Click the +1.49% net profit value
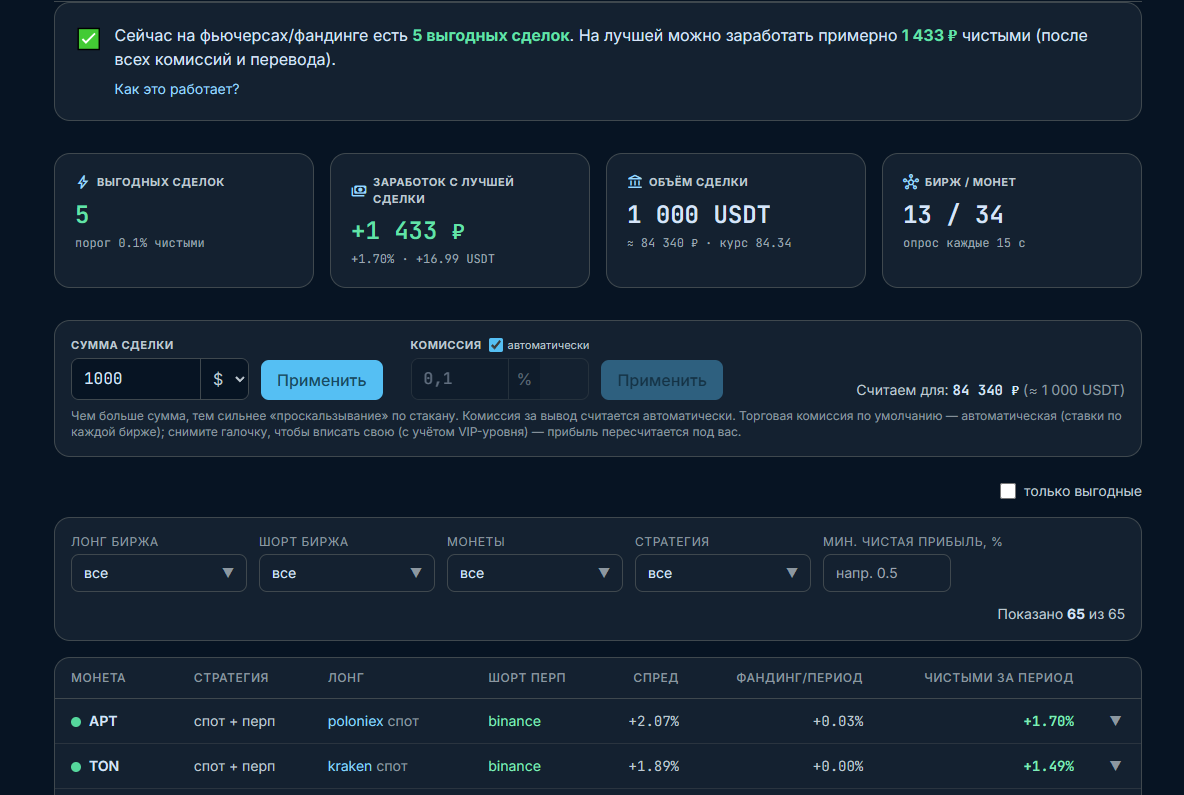Image resolution: width=1184 pixels, height=795 pixels. coord(1049,767)
